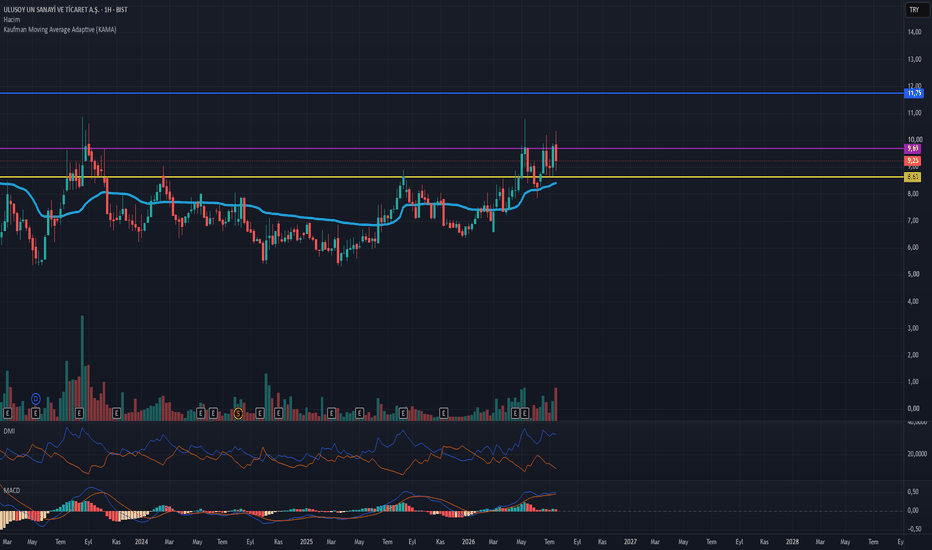The image size is (932, 550).
Task: Click the orange S split marker
Action: click(238, 413)
